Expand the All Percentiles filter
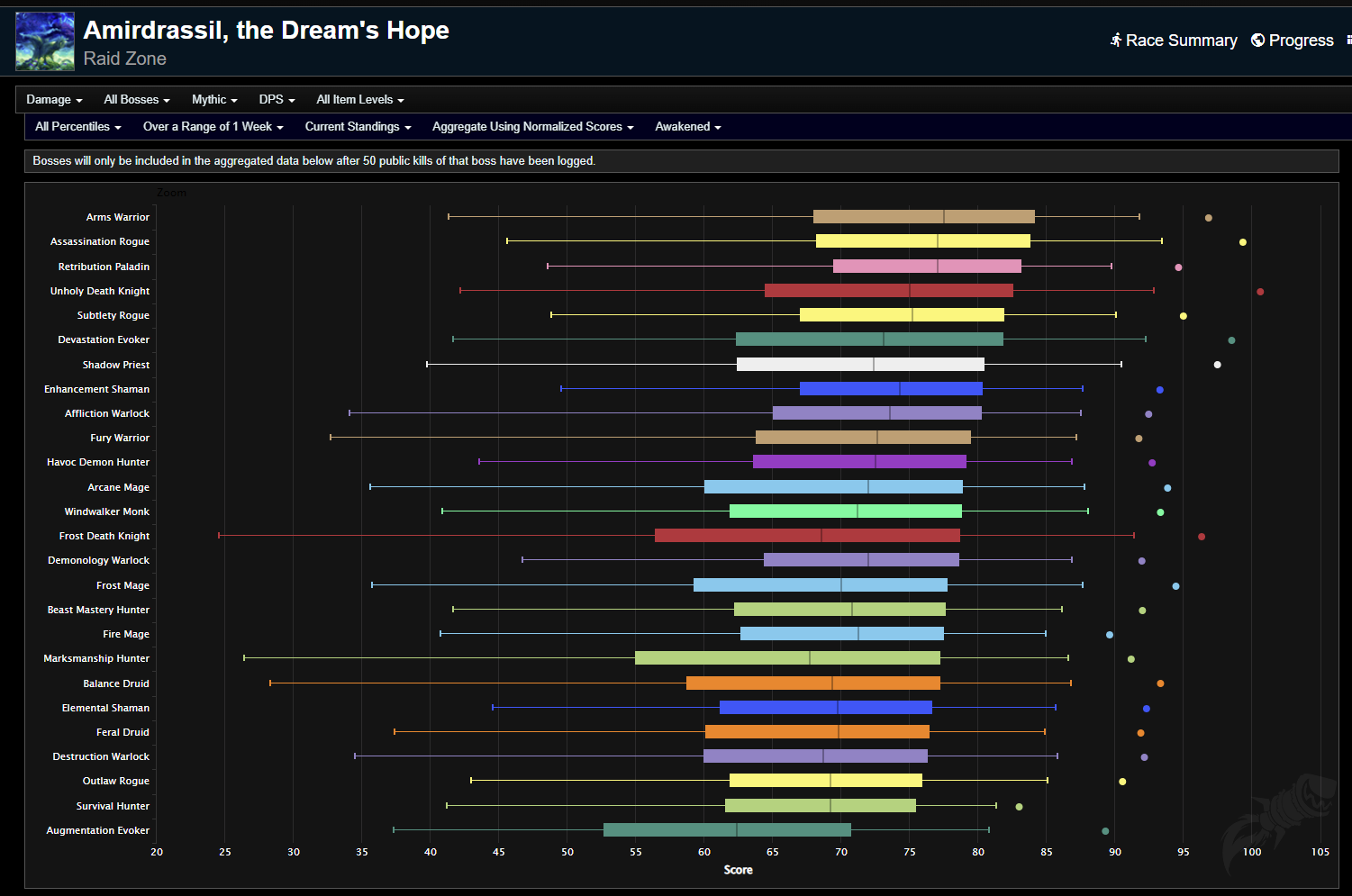 coord(77,127)
